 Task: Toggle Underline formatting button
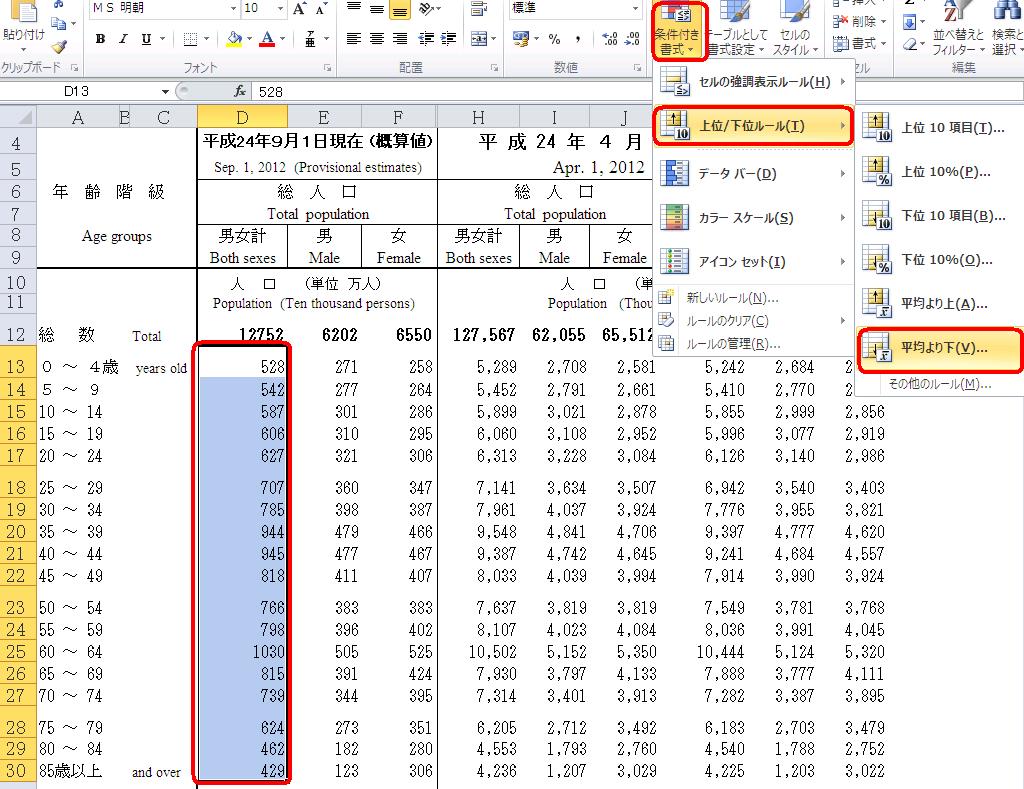(147, 39)
